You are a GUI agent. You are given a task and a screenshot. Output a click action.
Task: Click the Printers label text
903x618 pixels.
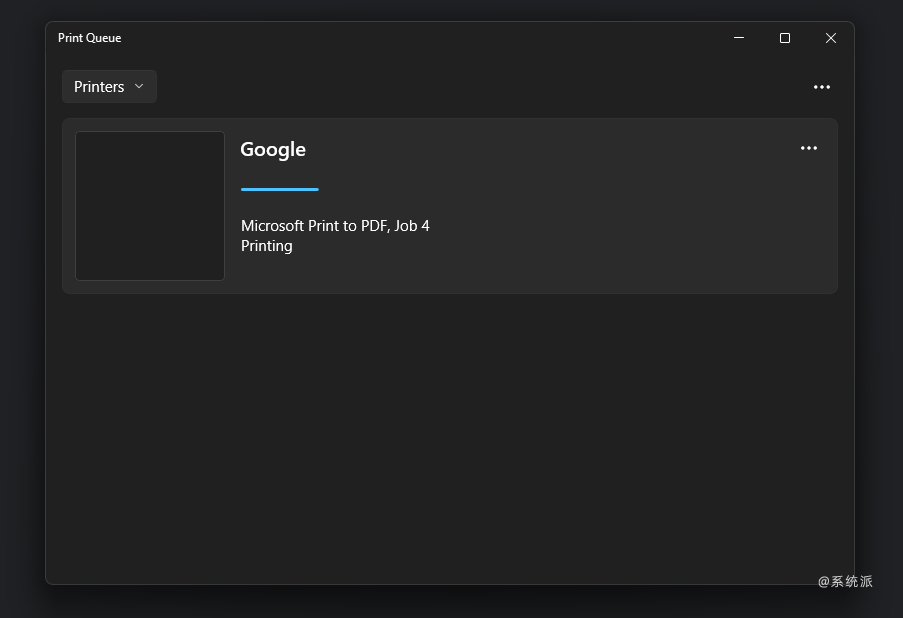(99, 86)
